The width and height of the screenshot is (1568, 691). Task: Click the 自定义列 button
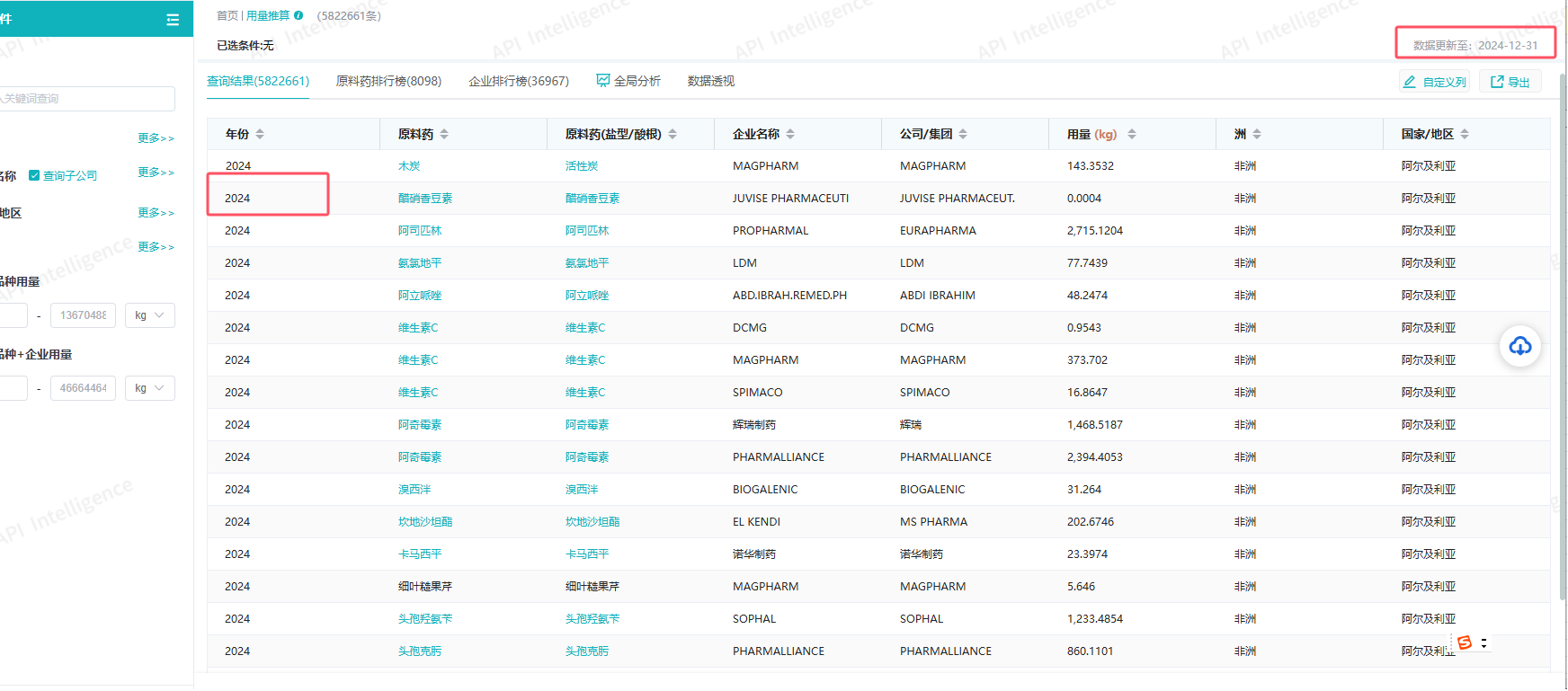click(x=1434, y=82)
